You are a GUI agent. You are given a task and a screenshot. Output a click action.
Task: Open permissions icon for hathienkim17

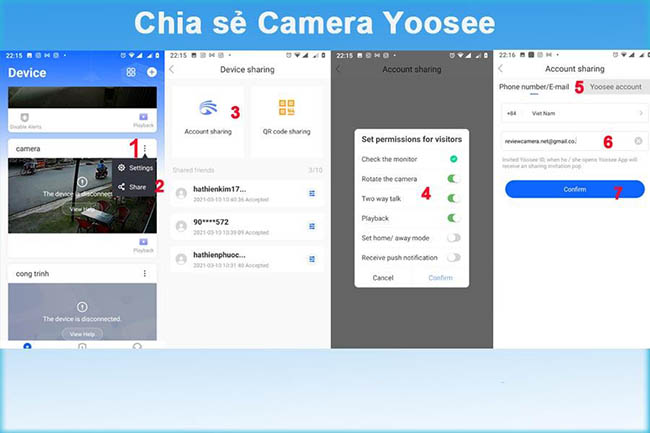(x=312, y=193)
